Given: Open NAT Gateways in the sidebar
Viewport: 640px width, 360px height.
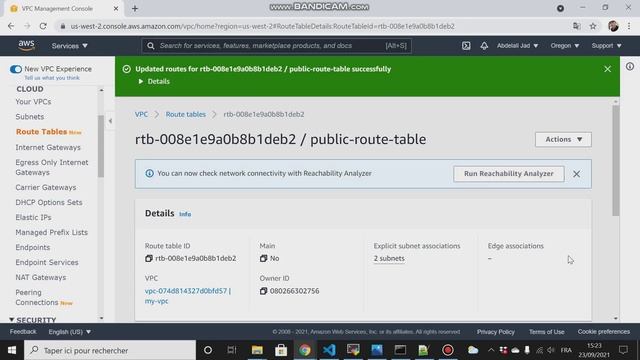Looking at the screenshot, I should (x=41, y=278).
